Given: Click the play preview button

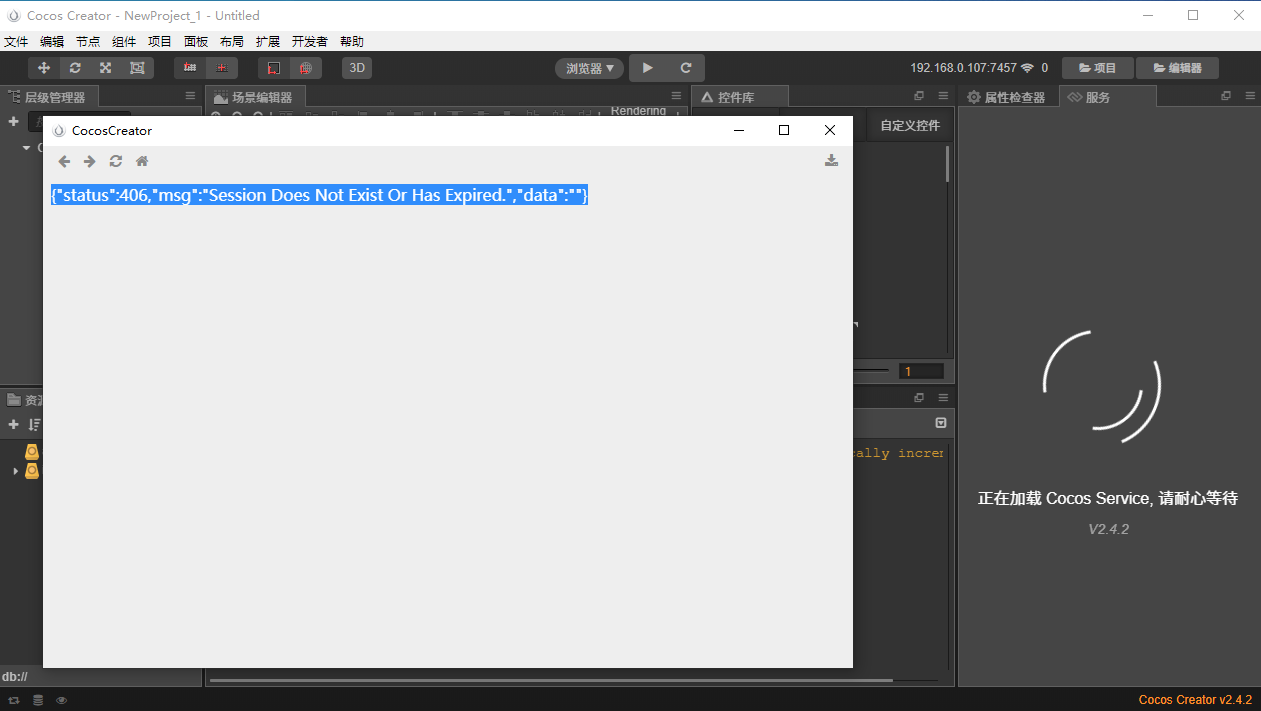Looking at the screenshot, I should [648, 68].
